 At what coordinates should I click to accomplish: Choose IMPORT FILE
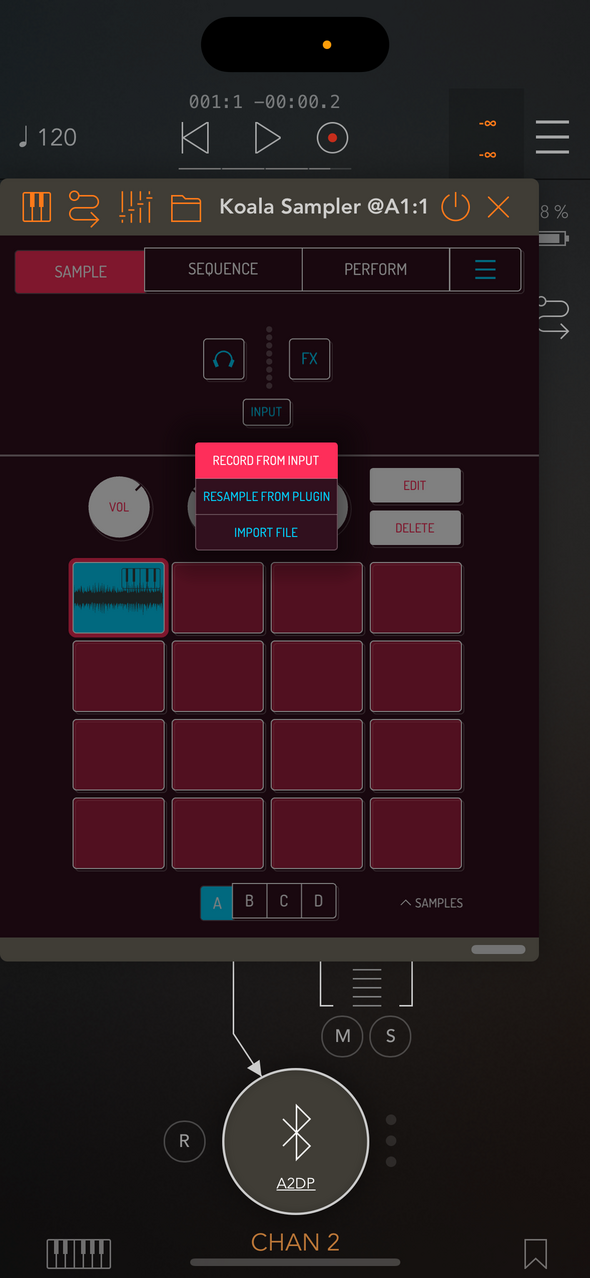click(x=266, y=533)
